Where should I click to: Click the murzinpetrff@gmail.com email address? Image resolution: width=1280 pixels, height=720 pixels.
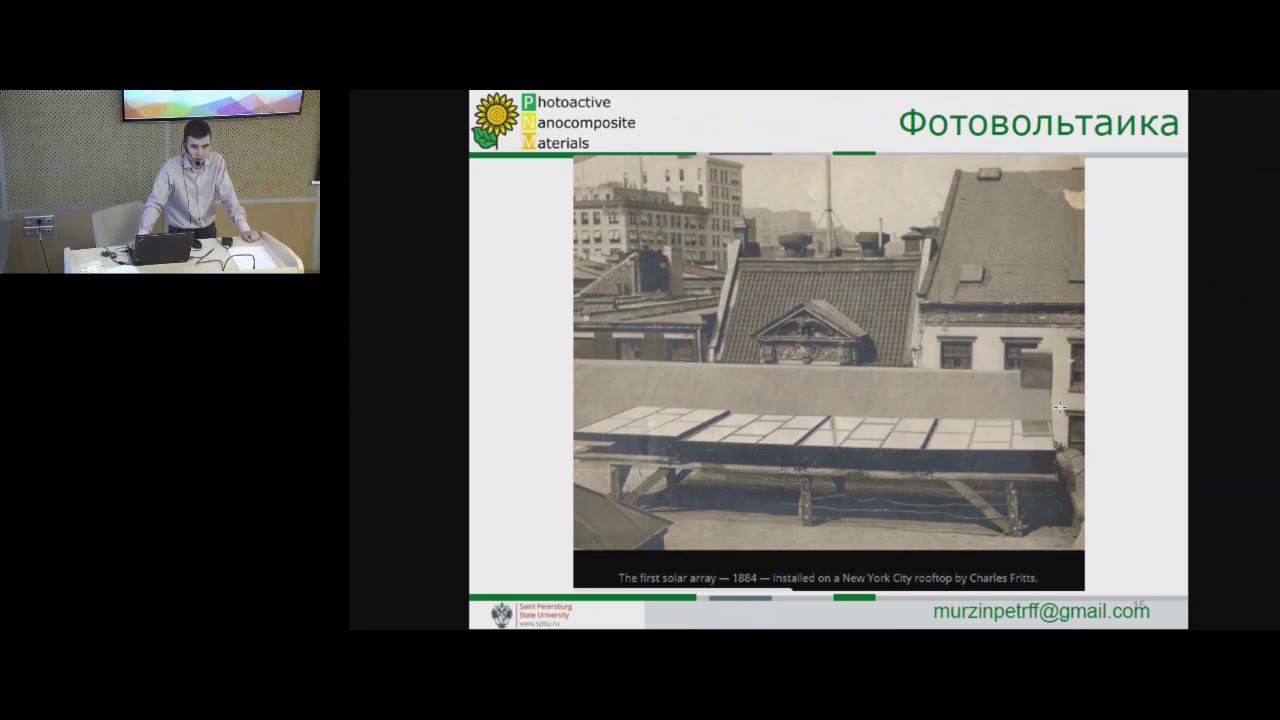click(1041, 611)
